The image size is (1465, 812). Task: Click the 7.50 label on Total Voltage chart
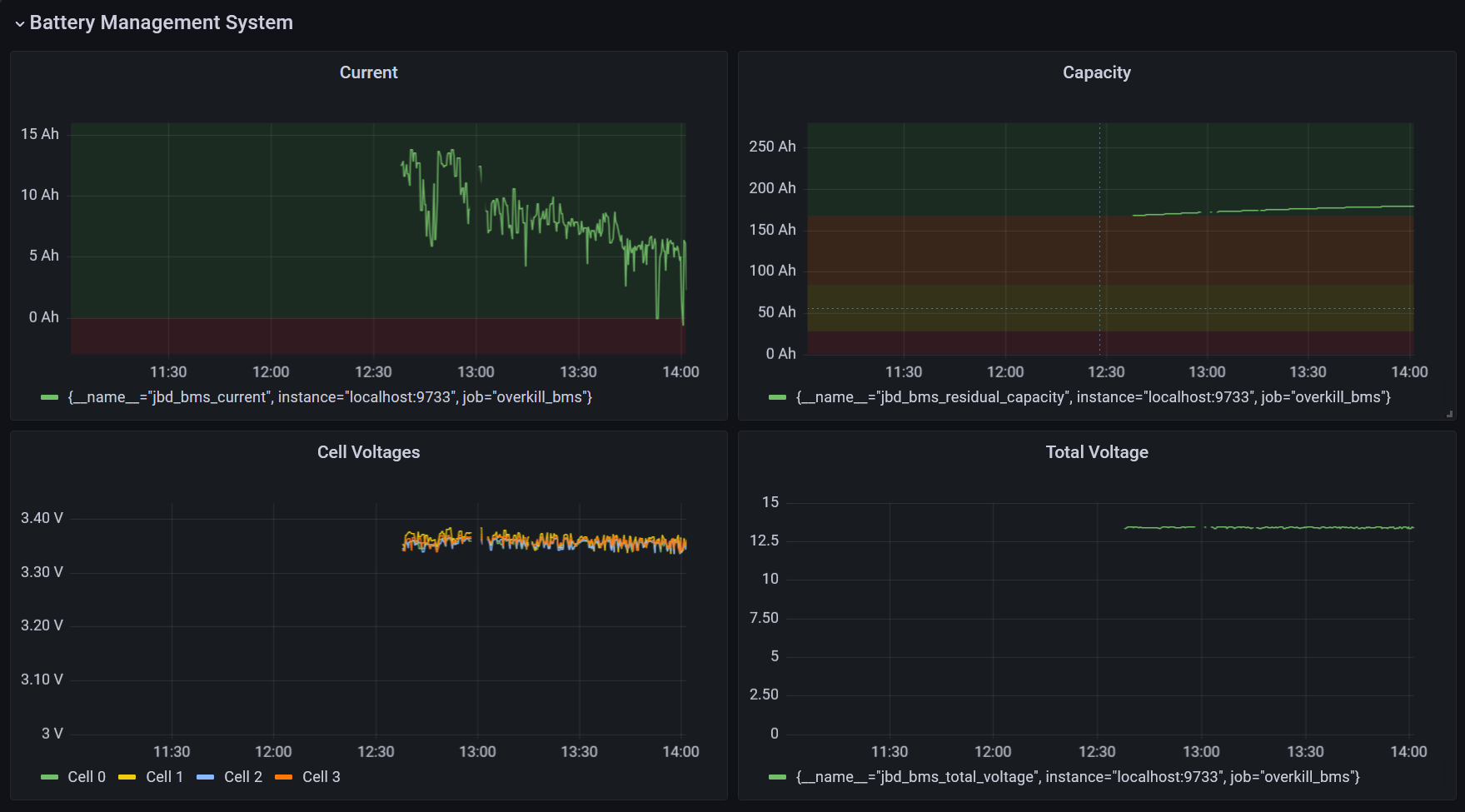pyautogui.click(x=764, y=618)
